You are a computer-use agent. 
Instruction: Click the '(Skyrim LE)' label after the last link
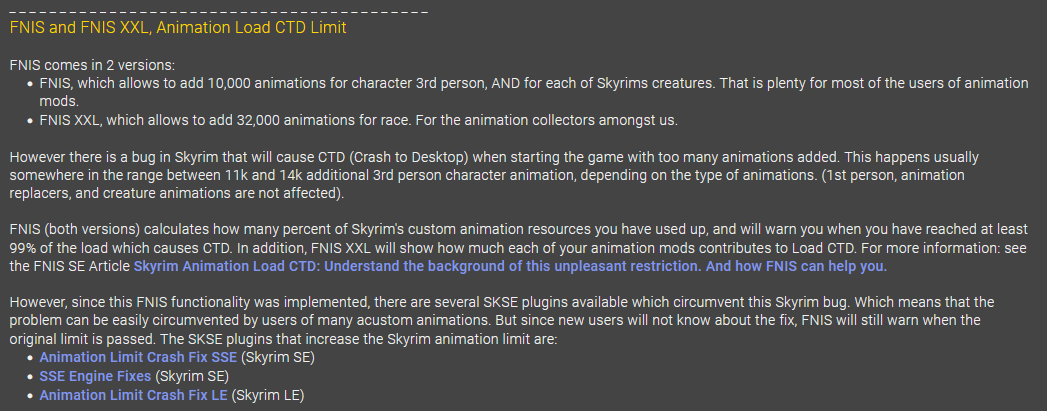pyautogui.click(x=268, y=395)
